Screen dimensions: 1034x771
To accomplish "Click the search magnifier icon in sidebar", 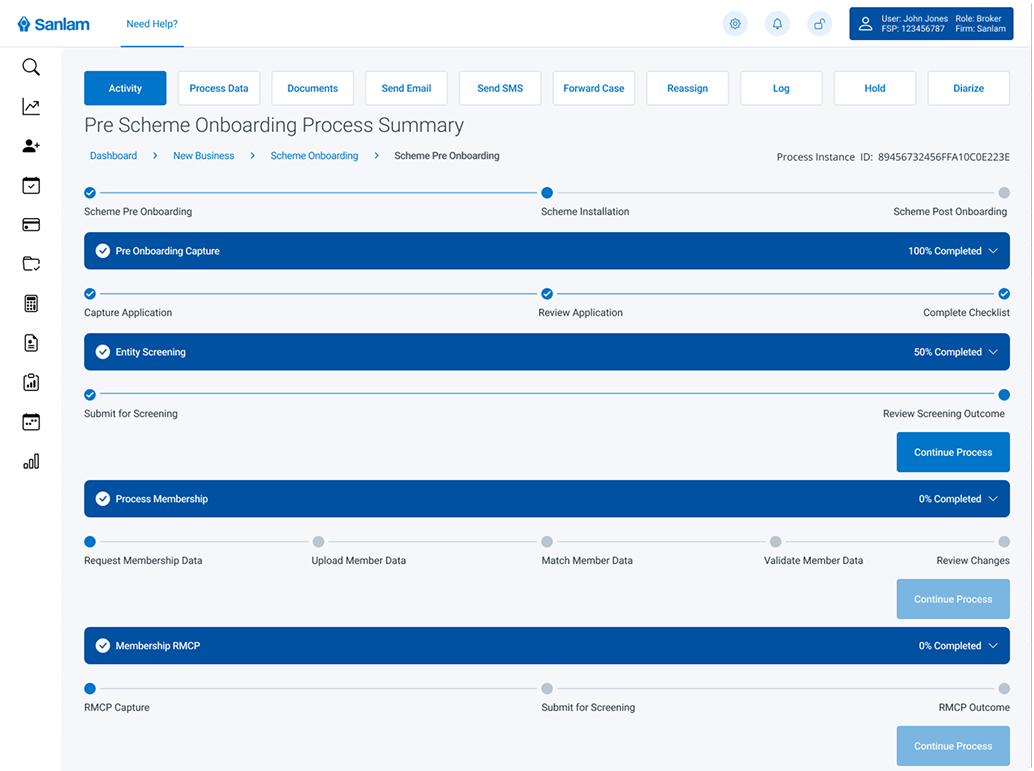I will click(x=31, y=68).
